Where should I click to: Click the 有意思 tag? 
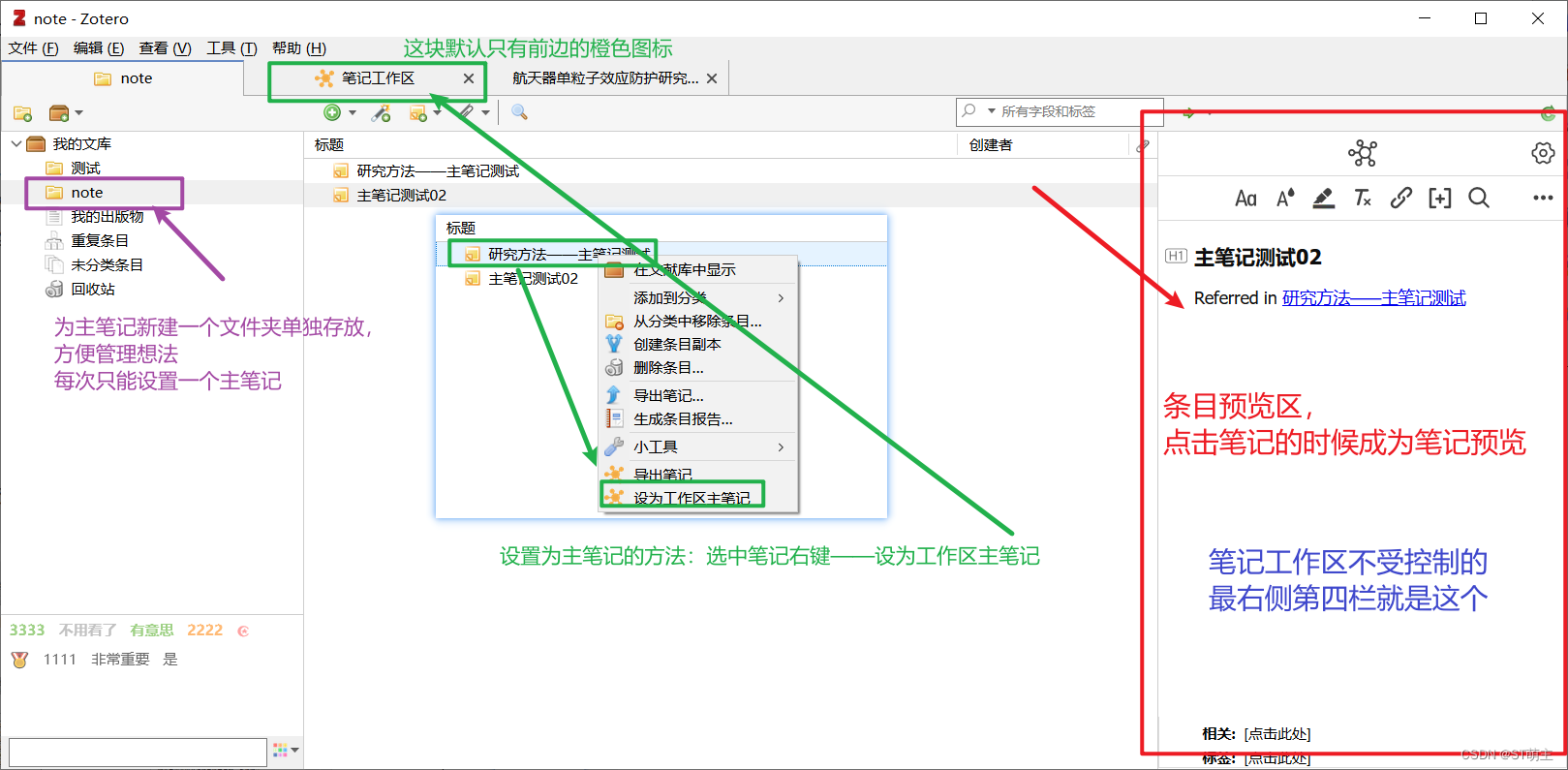(152, 631)
